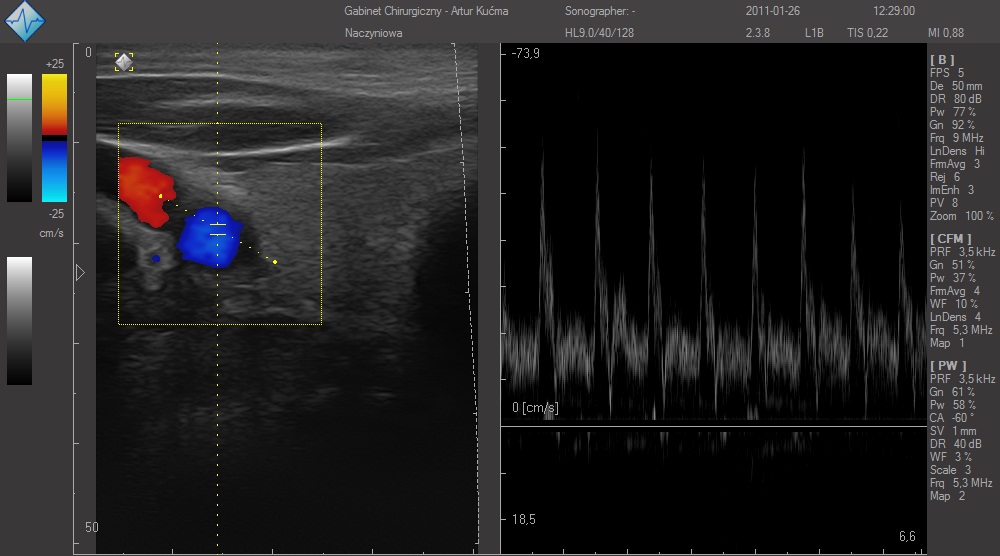Click the red color flow vessel

coord(145,191)
